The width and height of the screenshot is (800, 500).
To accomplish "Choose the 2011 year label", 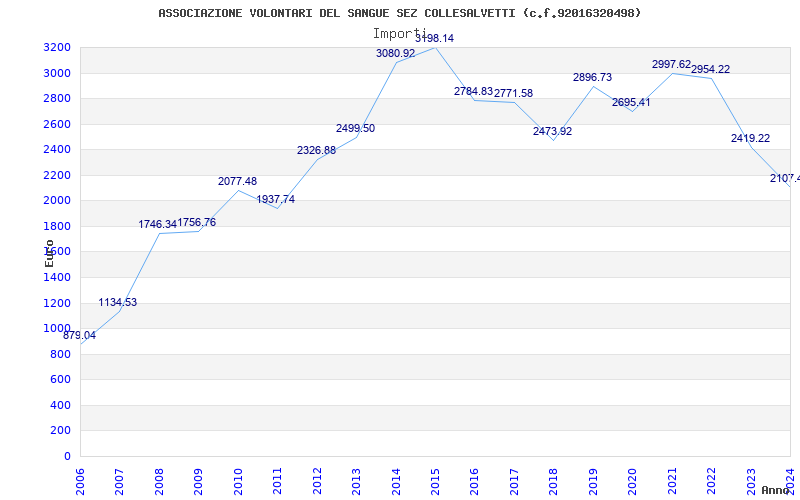I will tap(278, 481).
